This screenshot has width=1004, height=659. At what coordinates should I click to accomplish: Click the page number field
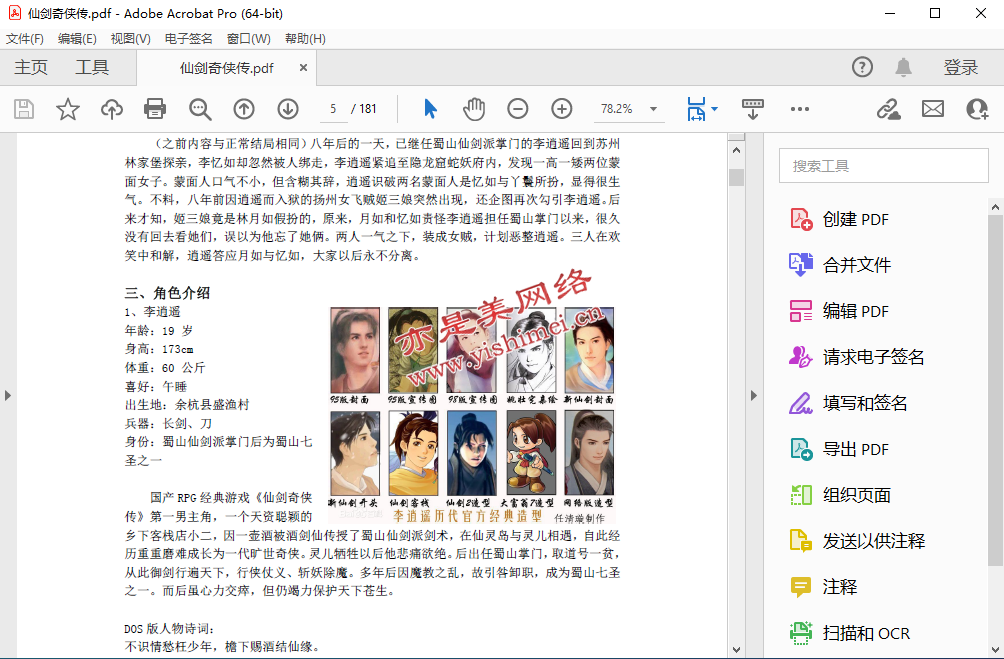[333, 109]
